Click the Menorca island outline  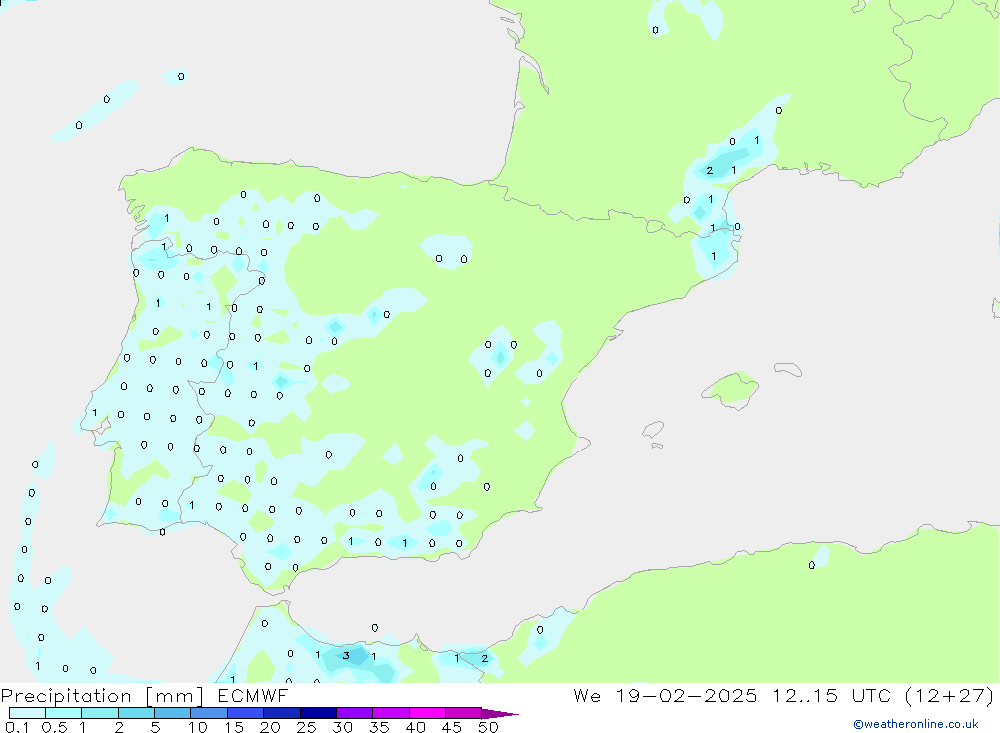click(x=787, y=369)
